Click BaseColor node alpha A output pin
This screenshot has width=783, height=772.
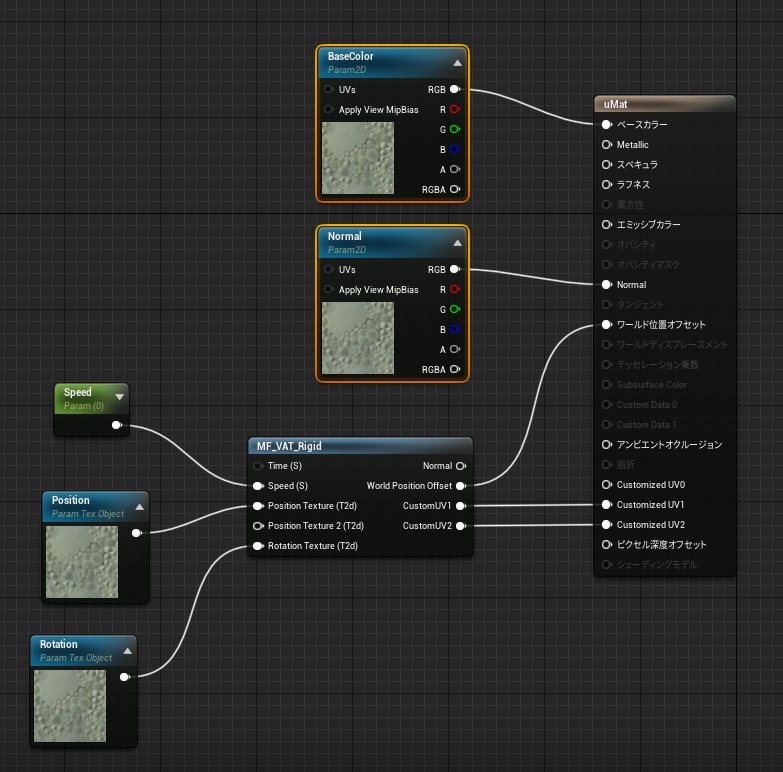coord(455,169)
